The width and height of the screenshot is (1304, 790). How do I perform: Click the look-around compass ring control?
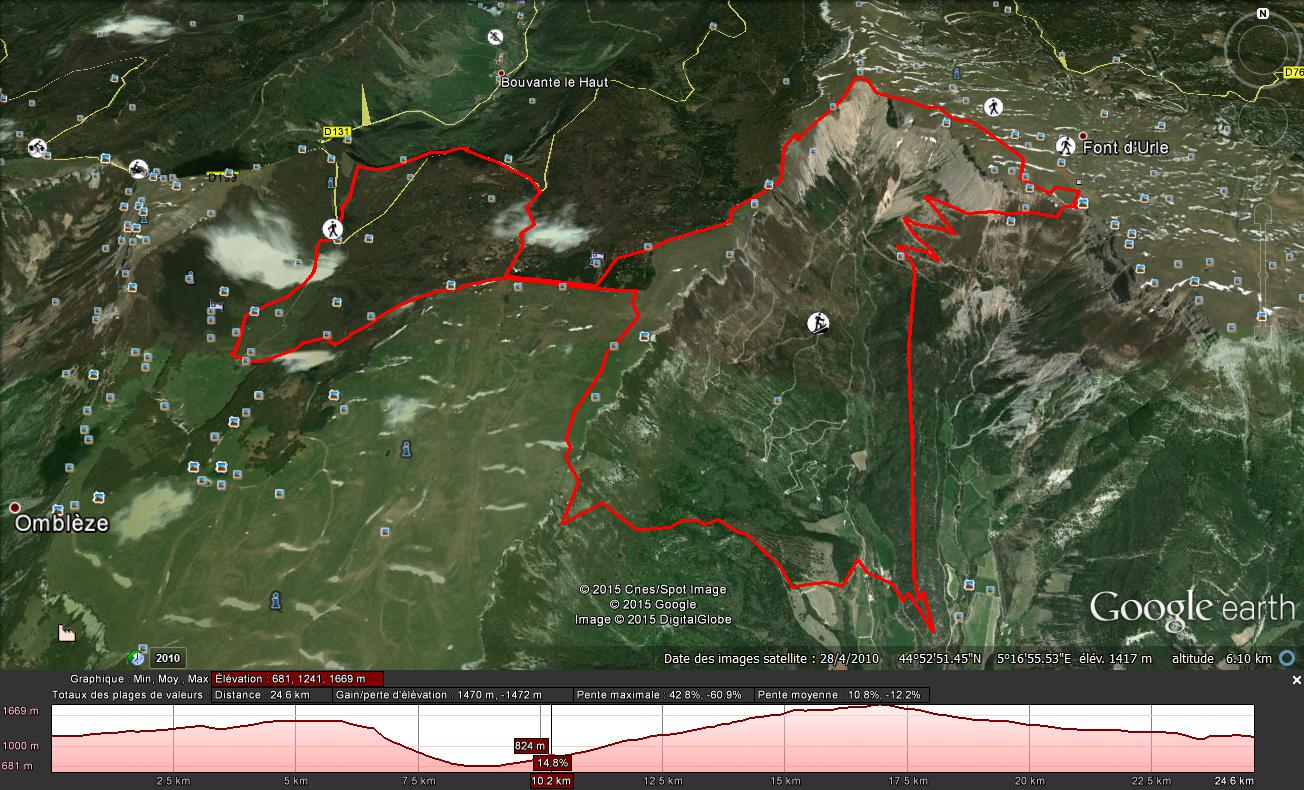1263,51
